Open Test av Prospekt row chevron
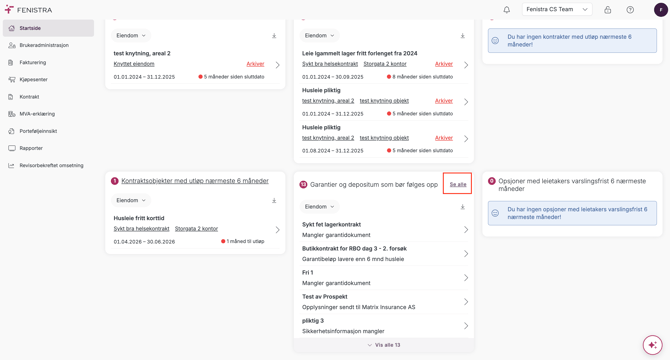This screenshot has height=360, width=670. (x=466, y=302)
